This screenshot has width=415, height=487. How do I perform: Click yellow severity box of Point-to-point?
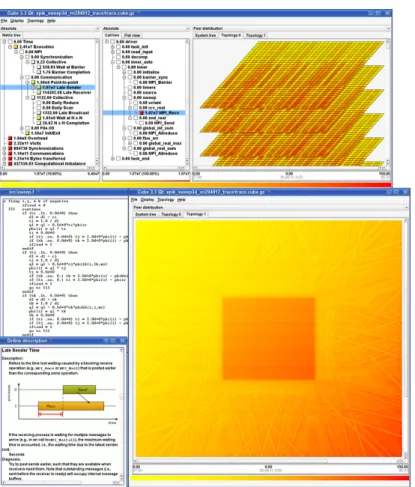point(33,82)
